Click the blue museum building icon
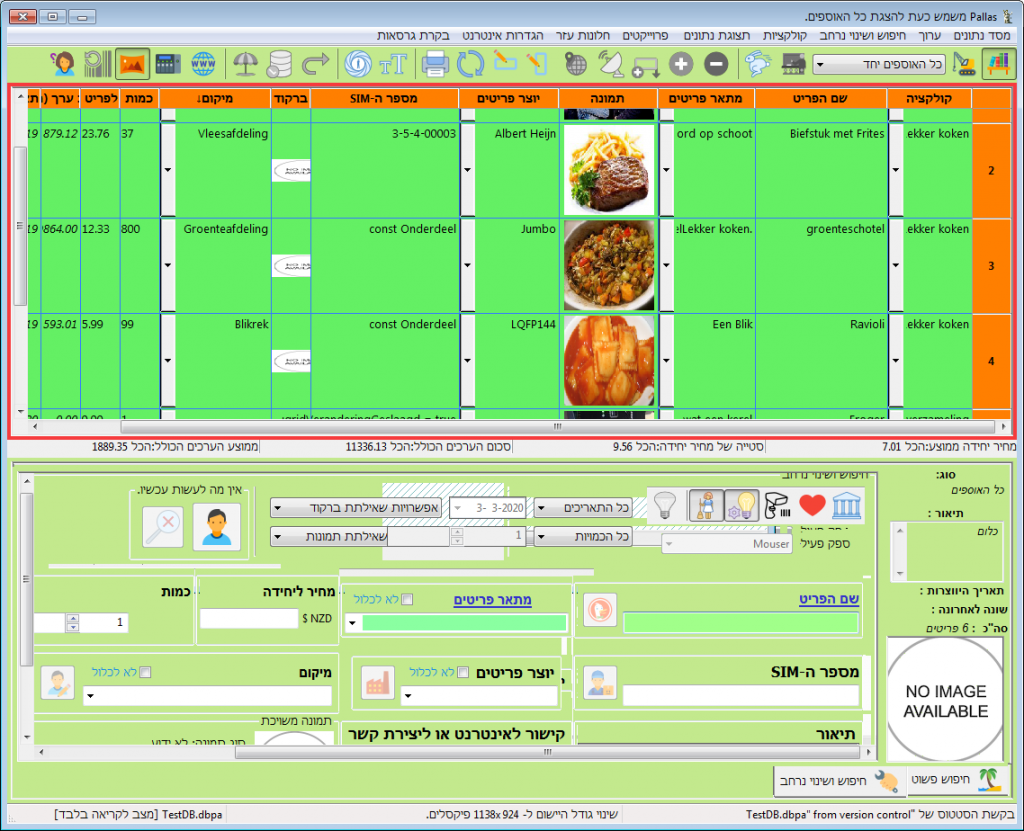The width and height of the screenshot is (1024, 831). [x=847, y=506]
